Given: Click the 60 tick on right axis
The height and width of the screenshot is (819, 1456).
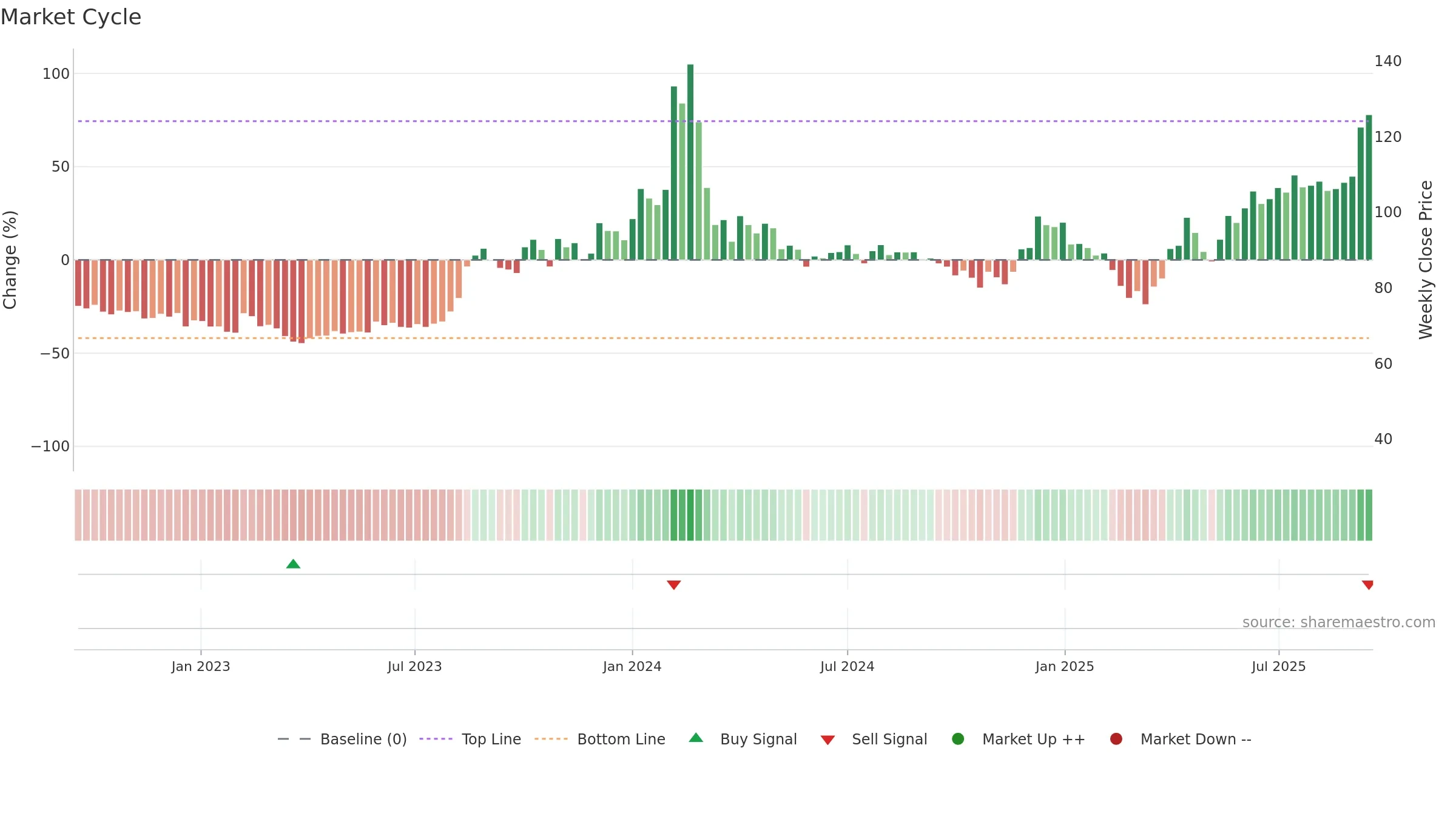Looking at the screenshot, I should (1383, 364).
